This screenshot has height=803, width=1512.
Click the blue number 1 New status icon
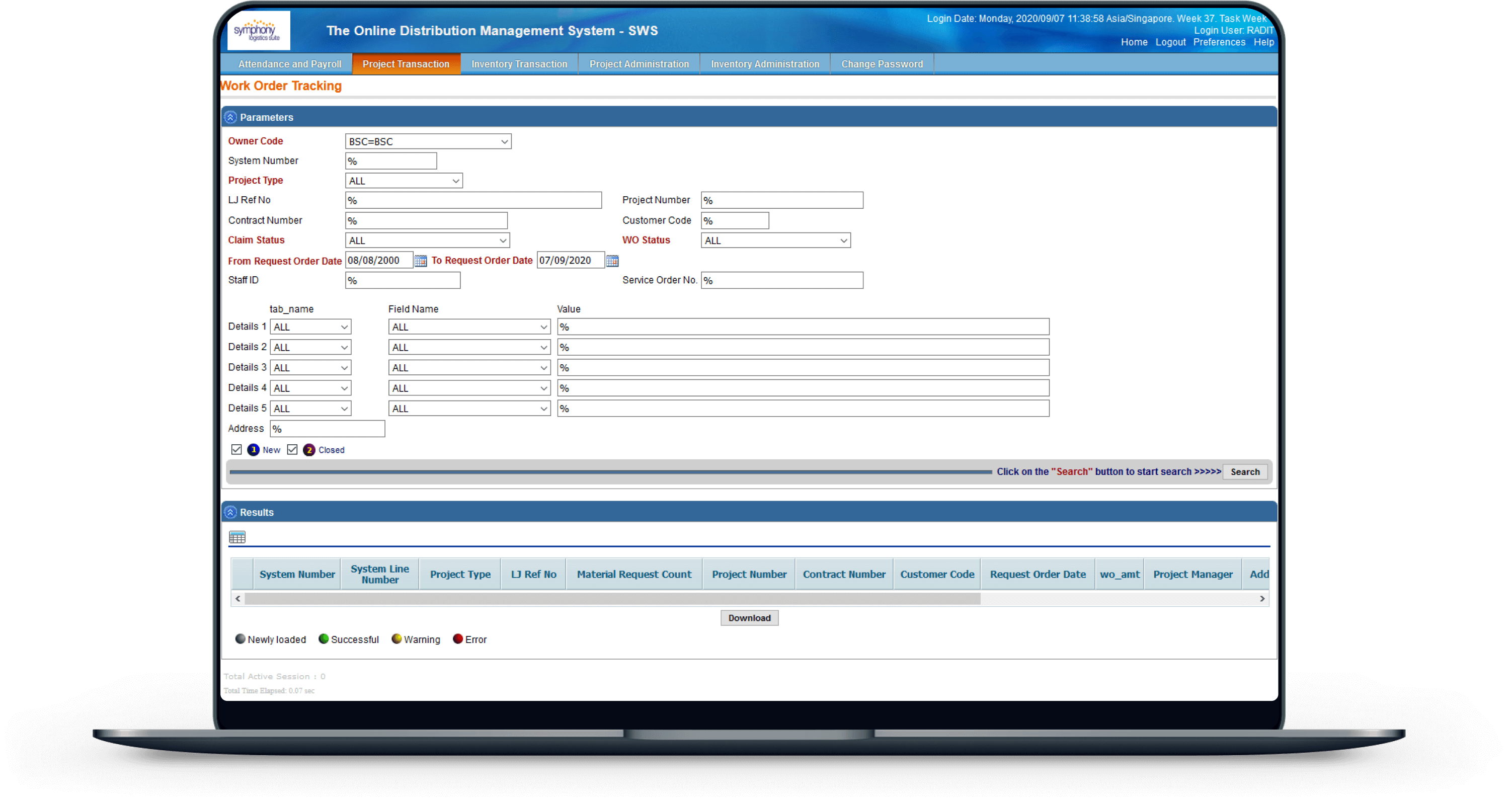coord(253,450)
